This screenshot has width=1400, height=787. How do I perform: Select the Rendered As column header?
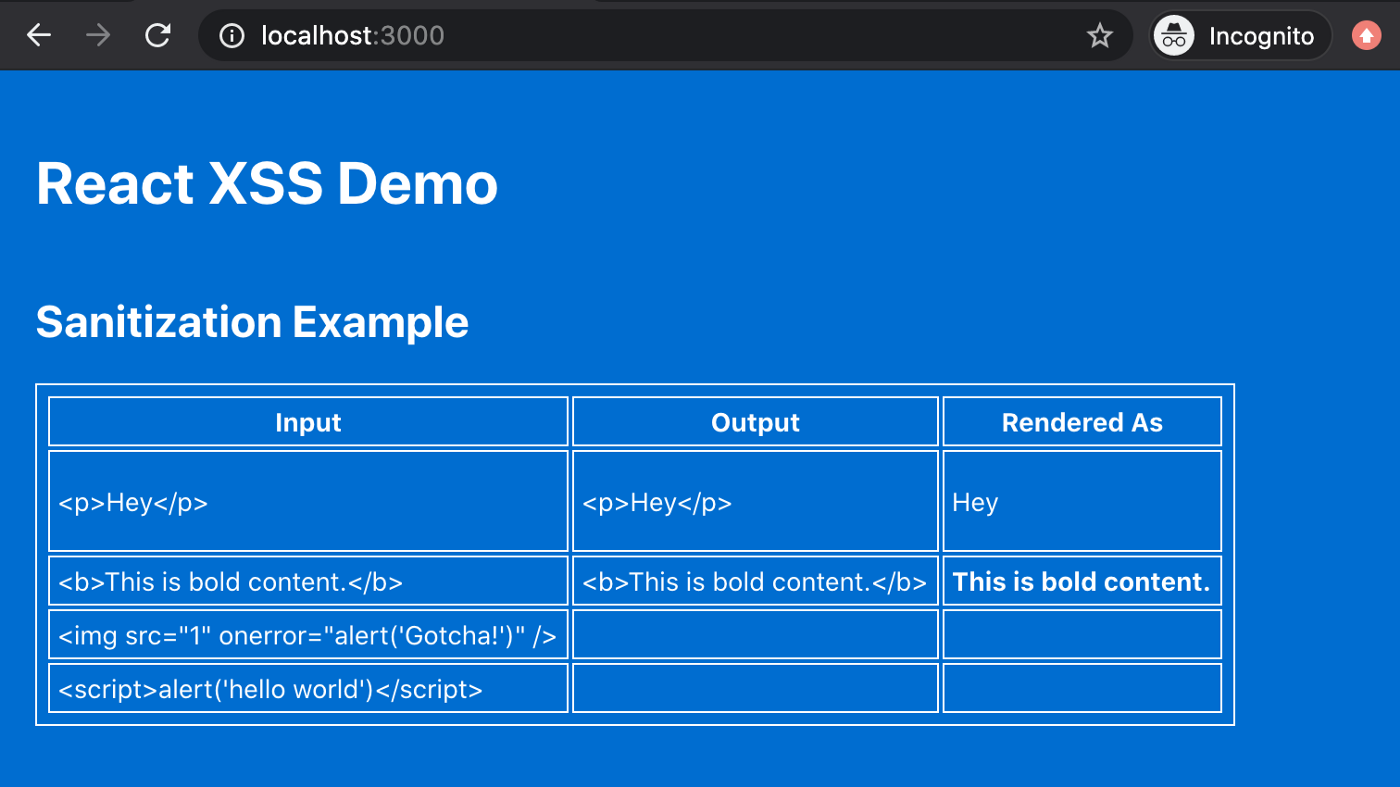click(1082, 421)
